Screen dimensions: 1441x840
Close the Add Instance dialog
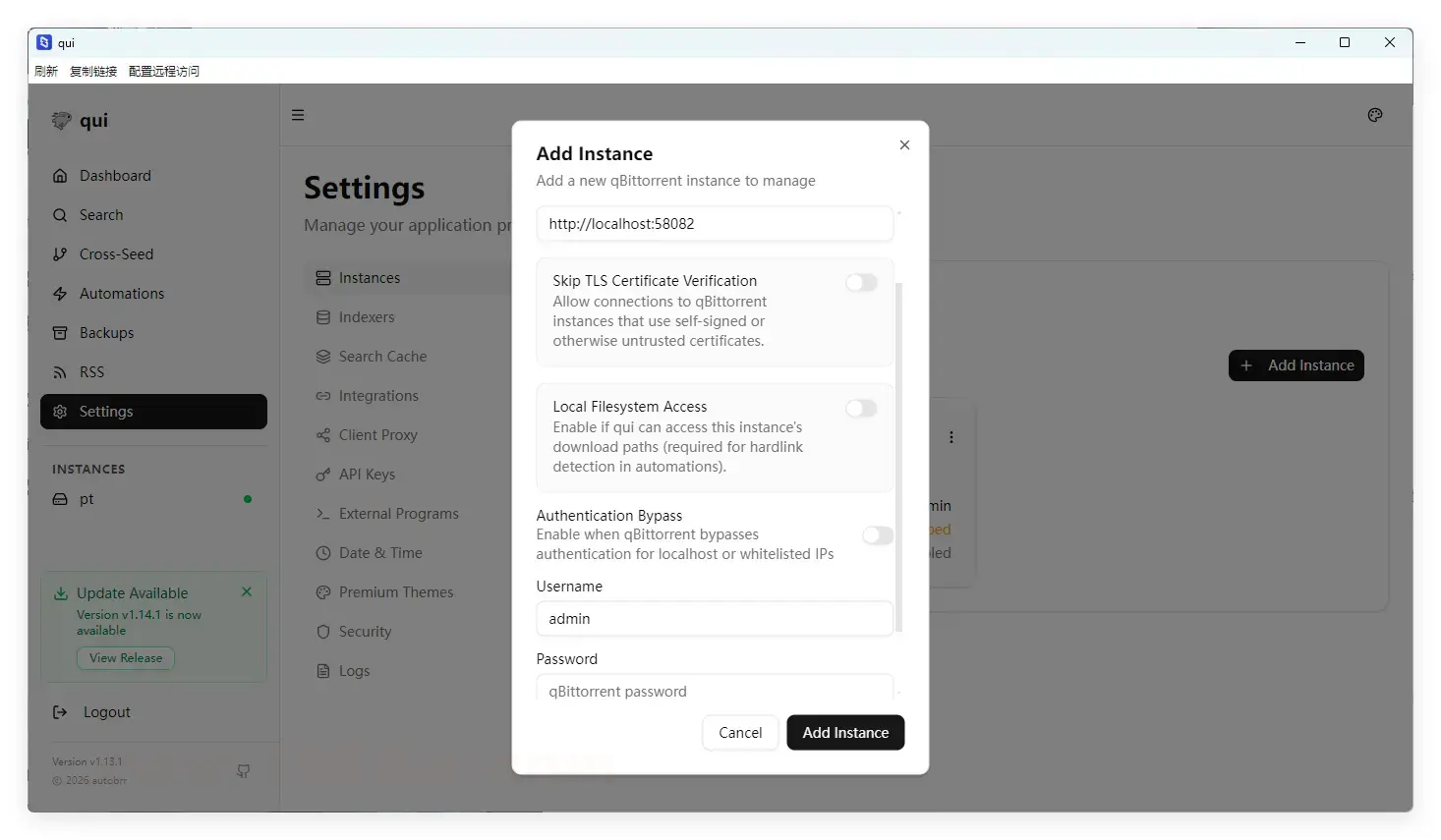click(904, 145)
